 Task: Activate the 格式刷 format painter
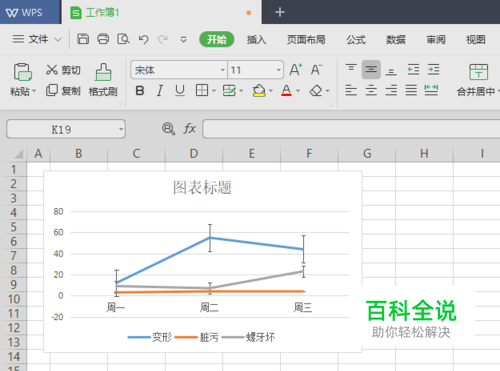coord(103,80)
